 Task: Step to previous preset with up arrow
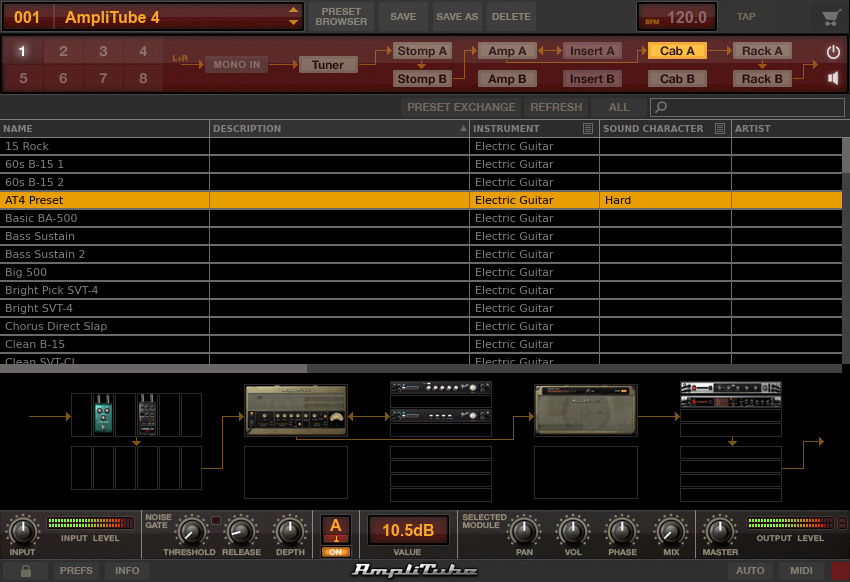[293, 10]
